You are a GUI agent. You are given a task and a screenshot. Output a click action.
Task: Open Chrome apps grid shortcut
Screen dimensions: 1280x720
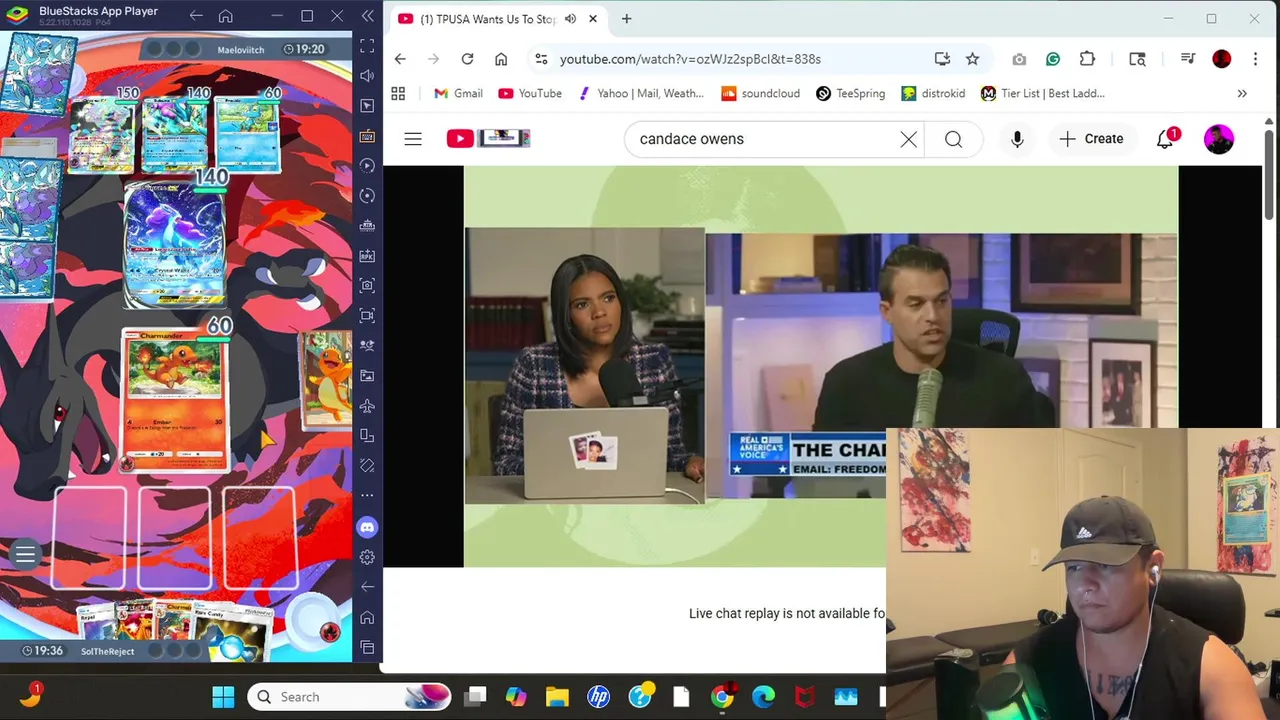click(x=398, y=93)
